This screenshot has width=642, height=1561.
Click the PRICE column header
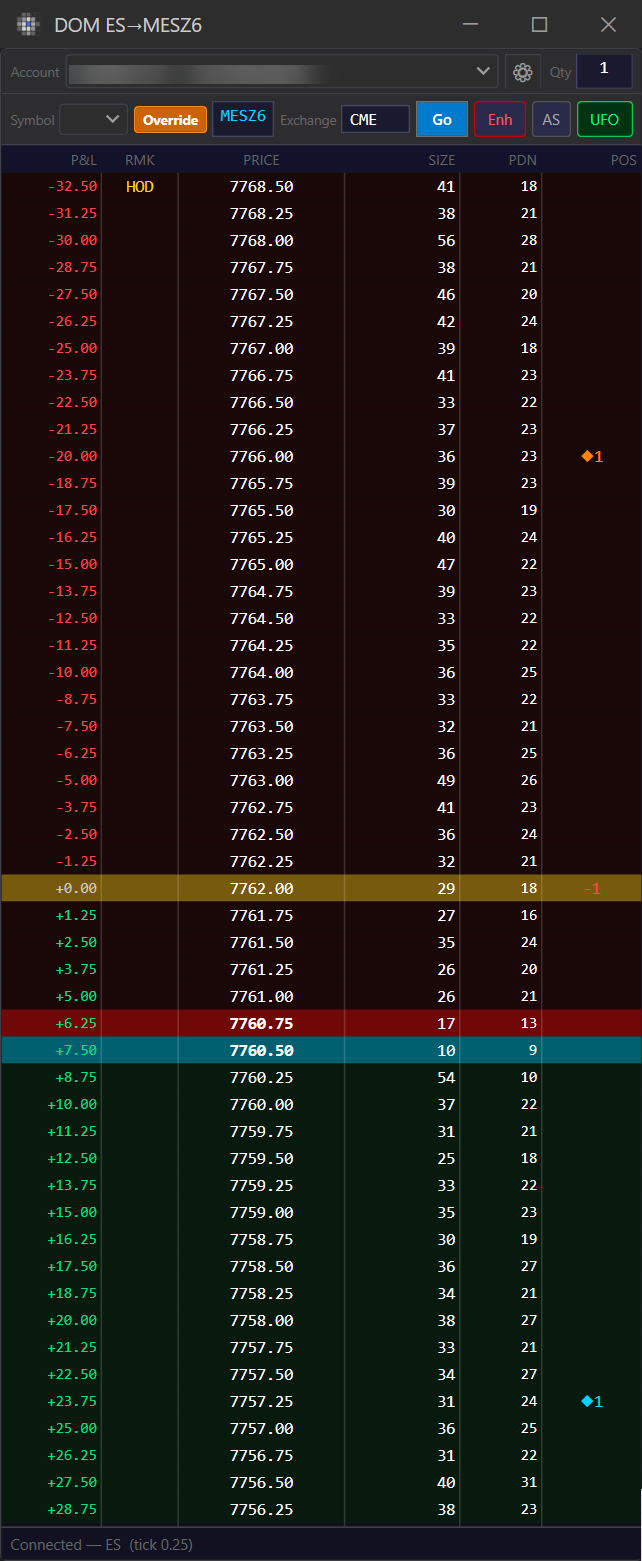pos(261,160)
